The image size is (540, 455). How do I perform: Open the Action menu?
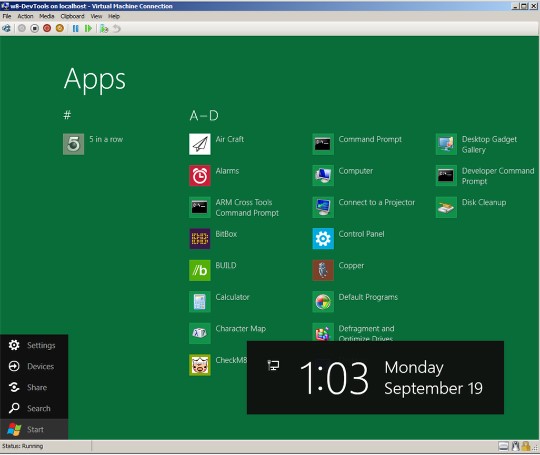click(x=25, y=16)
